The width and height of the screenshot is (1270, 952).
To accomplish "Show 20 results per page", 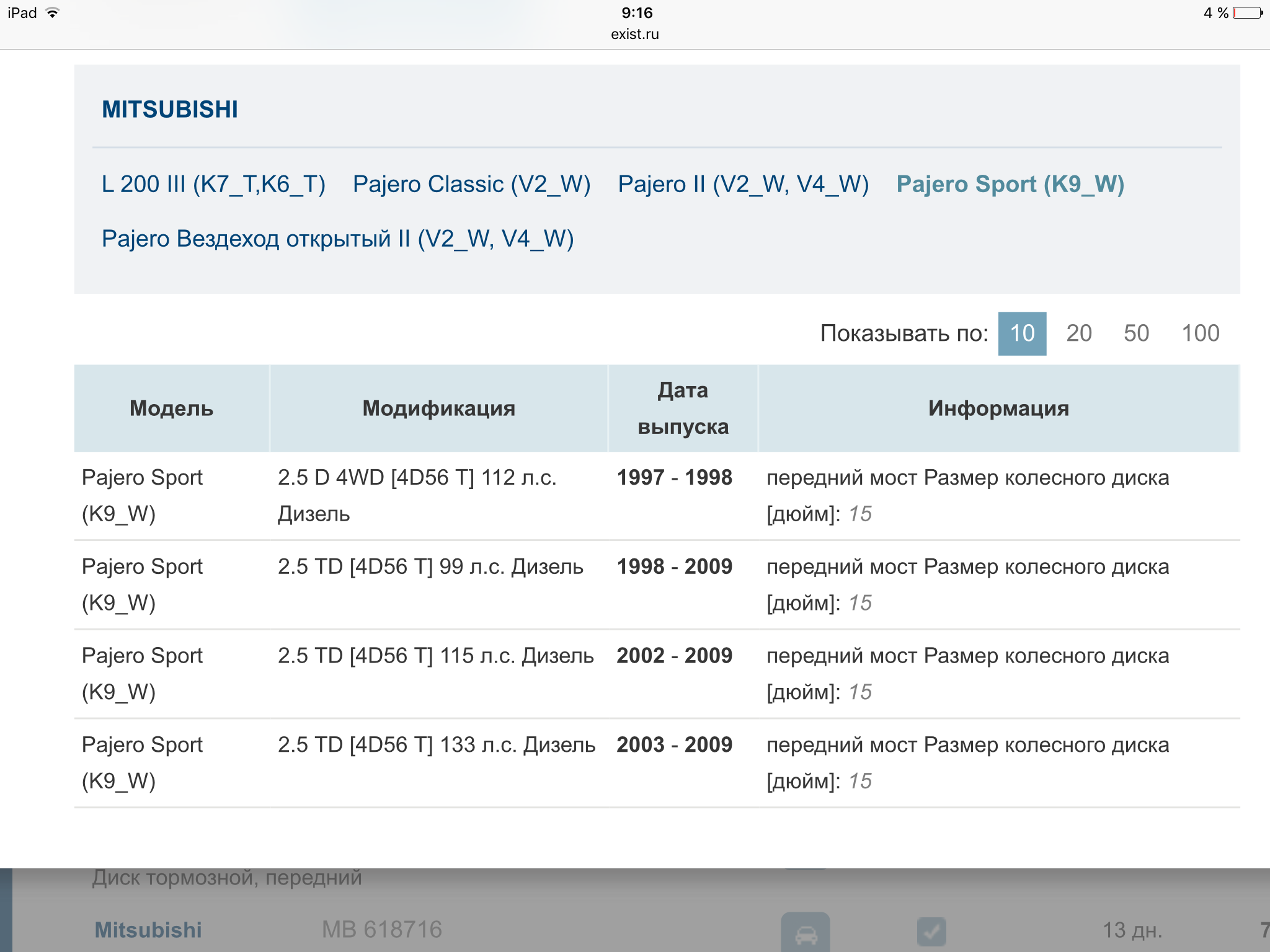I will 1078,333.
